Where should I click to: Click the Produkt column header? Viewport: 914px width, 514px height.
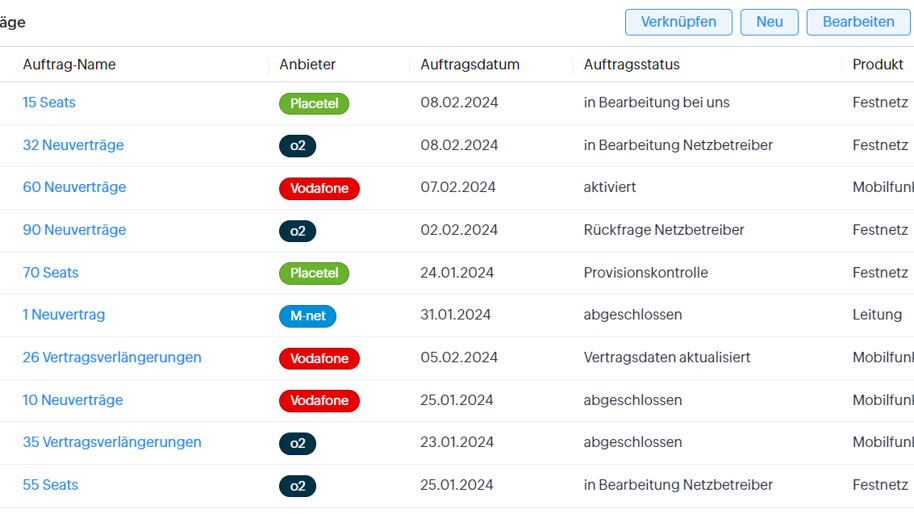point(877,65)
